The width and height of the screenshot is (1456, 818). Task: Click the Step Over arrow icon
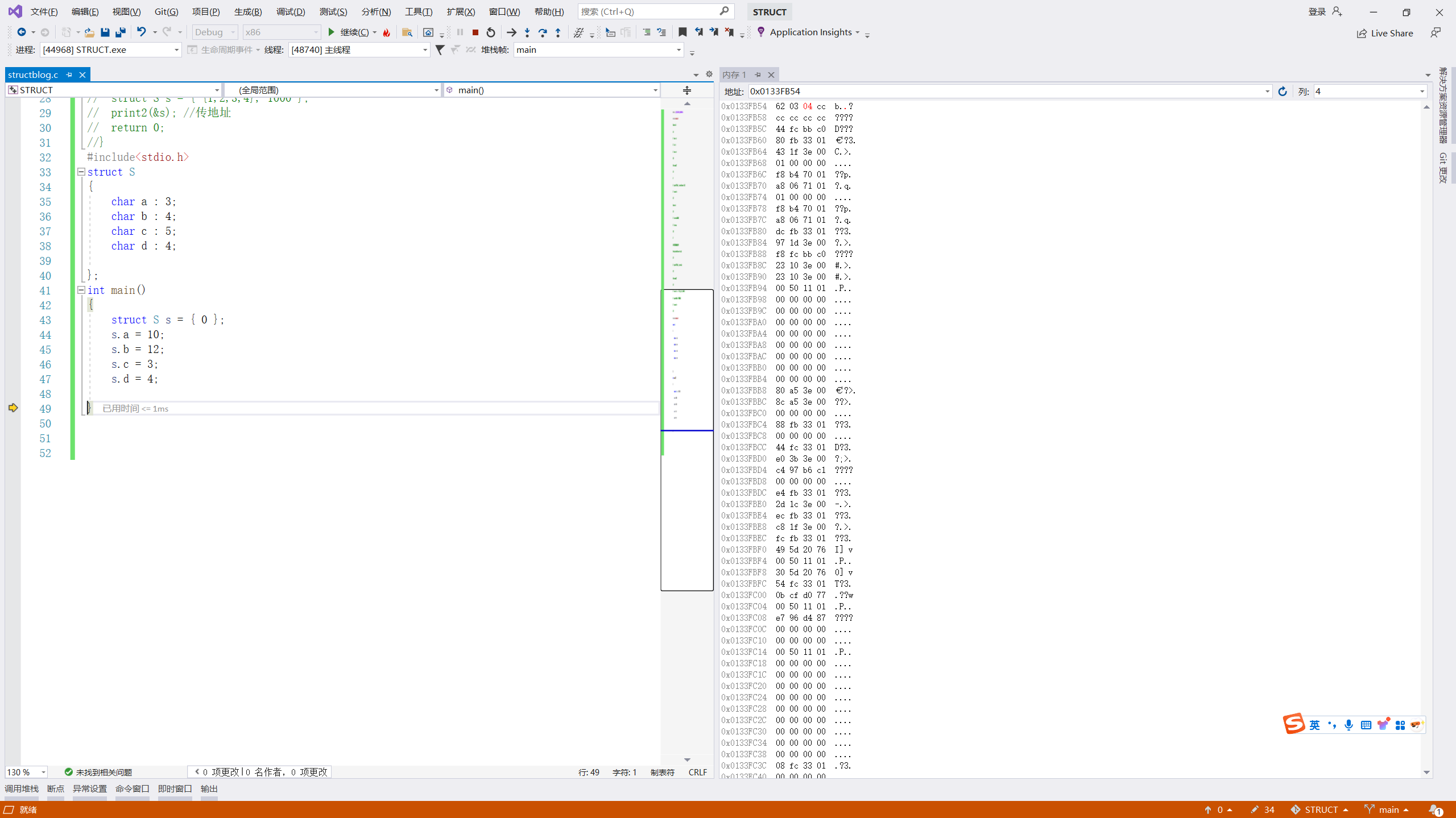[x=543, y=32]
